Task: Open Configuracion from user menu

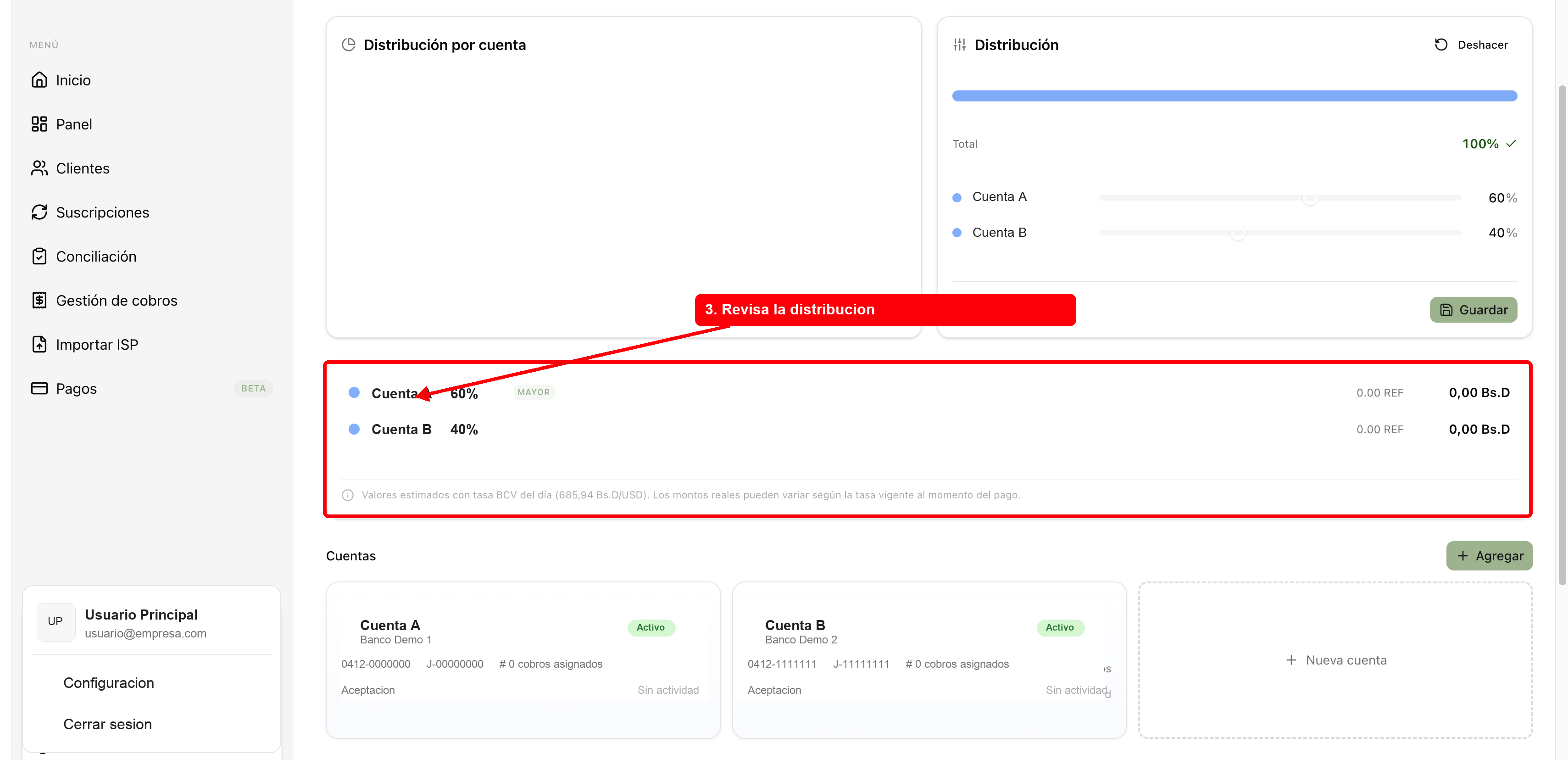Action: point(108,682)
